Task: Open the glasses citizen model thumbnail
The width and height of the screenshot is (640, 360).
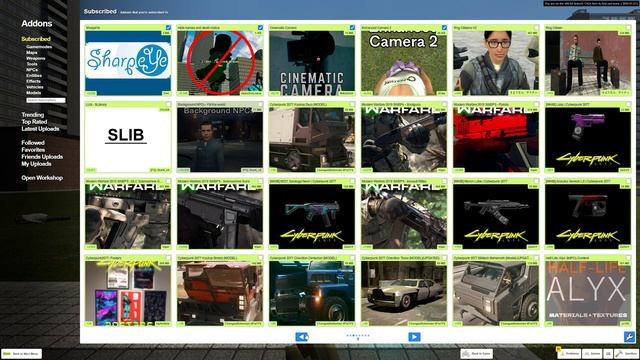Action: click(x=496, y=63)
